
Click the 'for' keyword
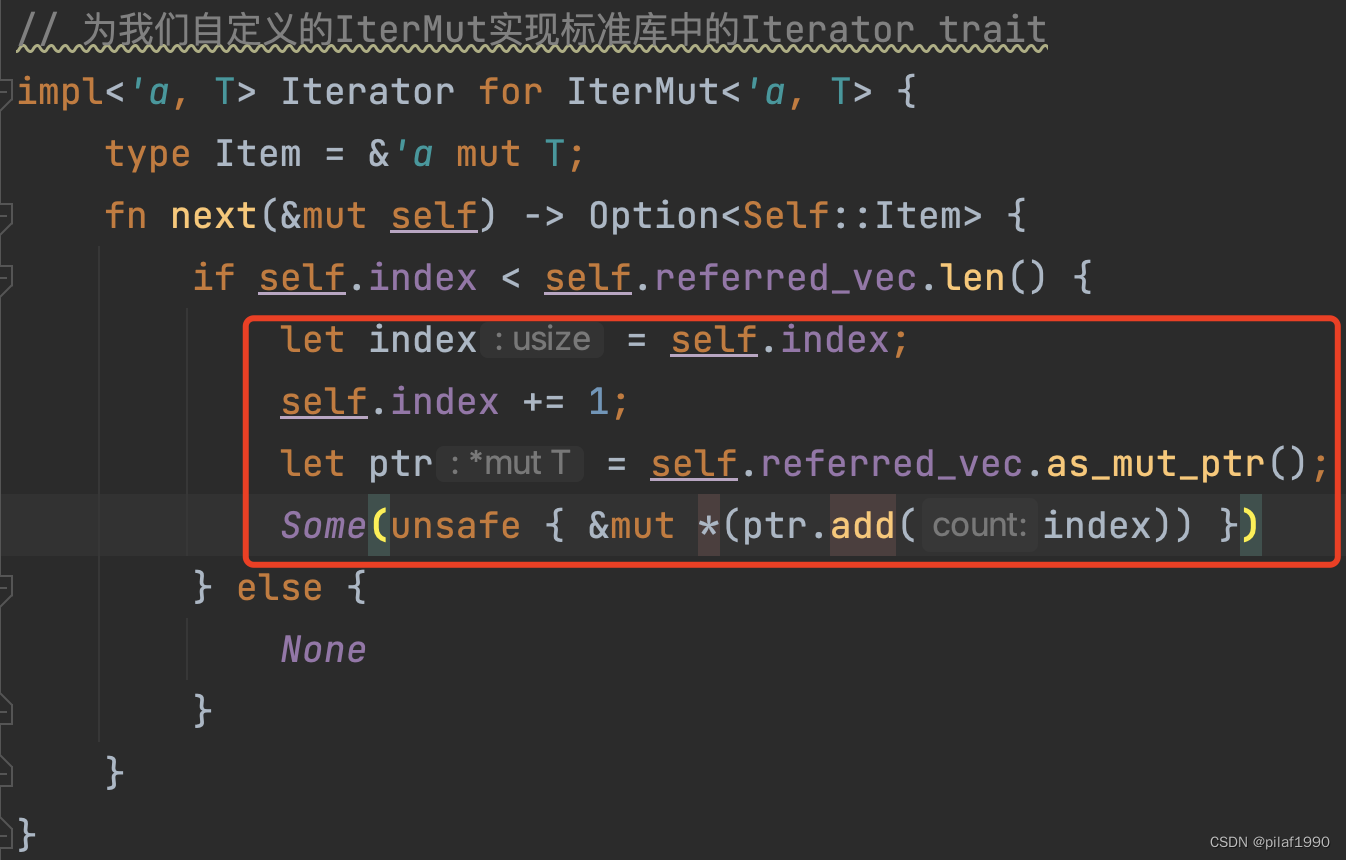[x=510, y=92]
